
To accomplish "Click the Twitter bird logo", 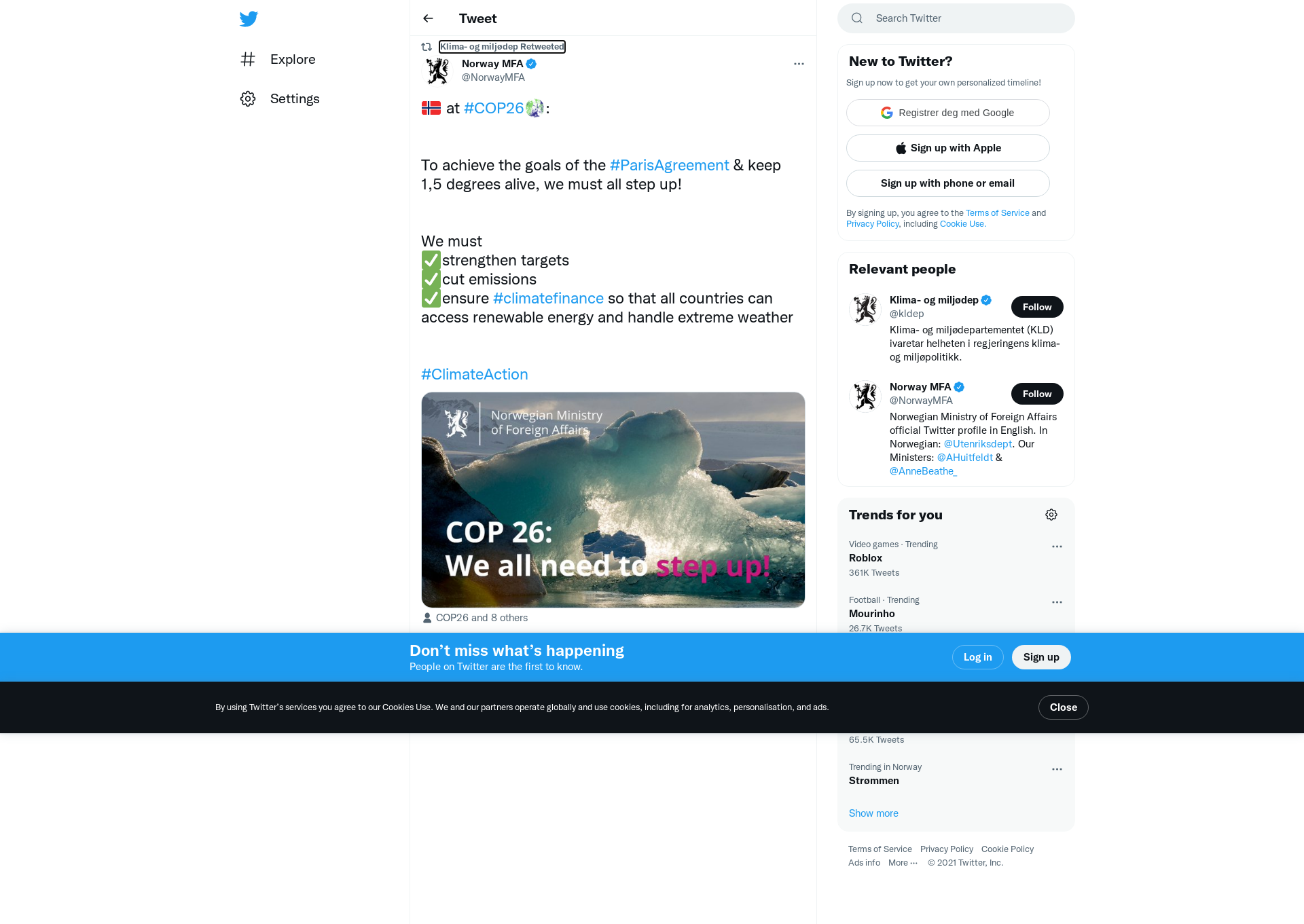I will pos(249,19).
